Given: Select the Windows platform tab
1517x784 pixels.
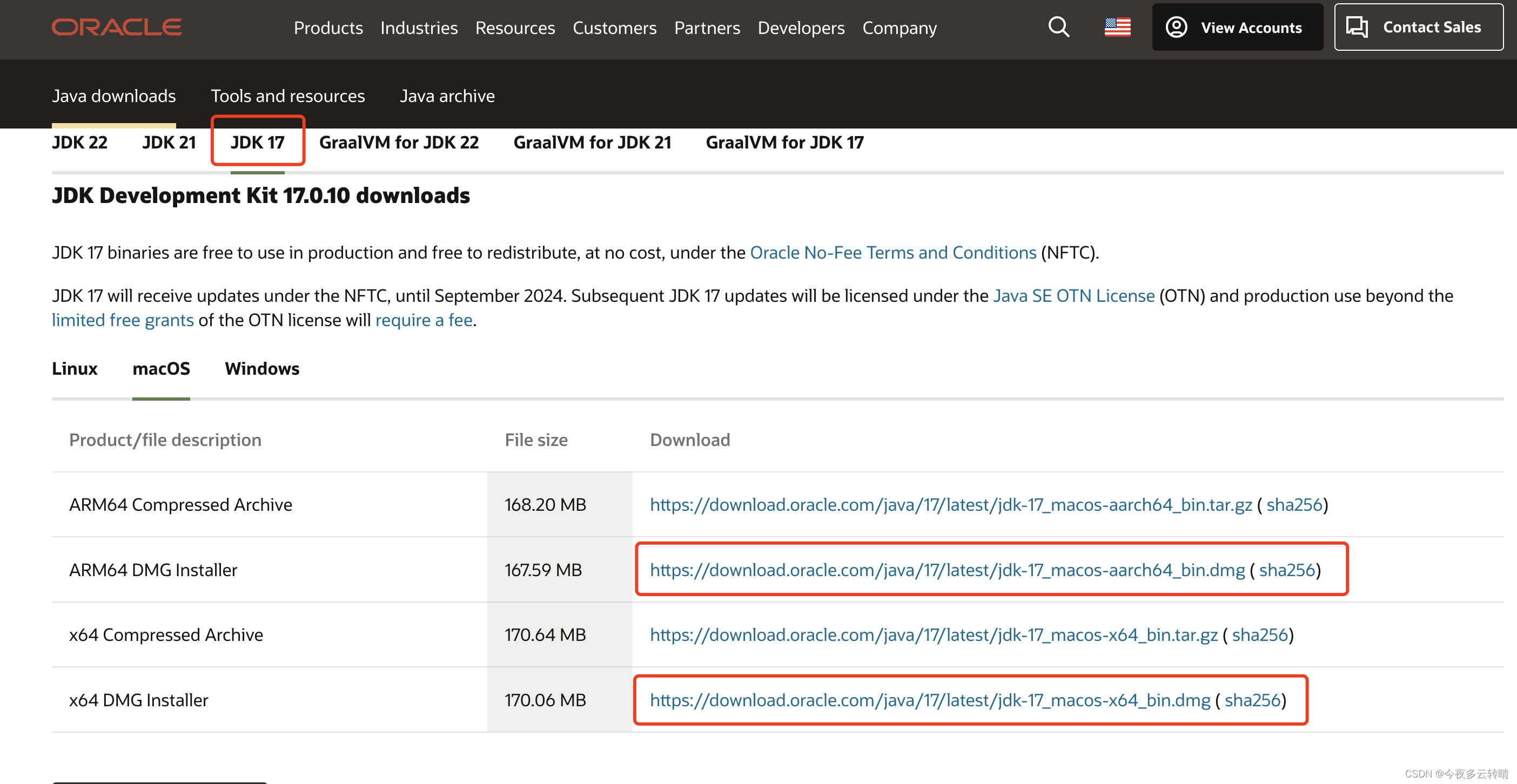Looking at the screenshot, I should pyautogui.click(x=261, y=368).
